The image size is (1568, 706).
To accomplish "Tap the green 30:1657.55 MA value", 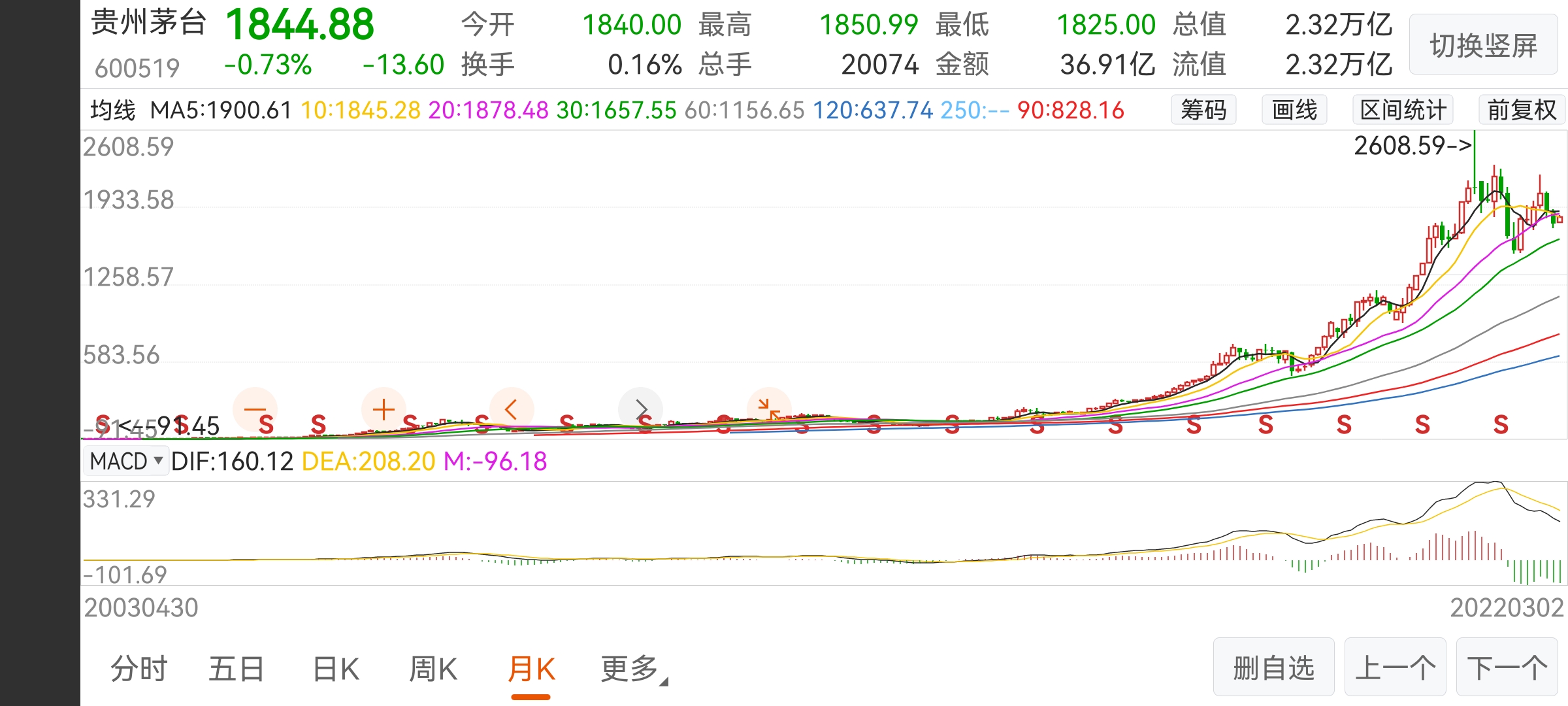I will point(617,110).
